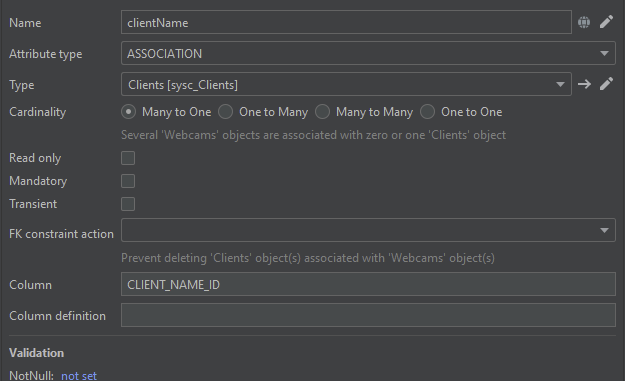Enable the Mandatory checkbox
Viewport: 625px width, 381px height.
(x=128, y=181)
